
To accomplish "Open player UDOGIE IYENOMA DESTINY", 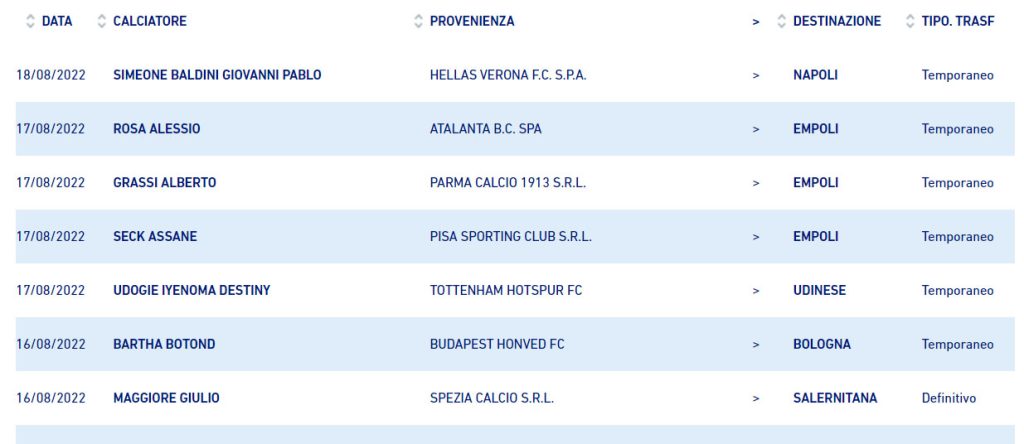I will [191, 291].
